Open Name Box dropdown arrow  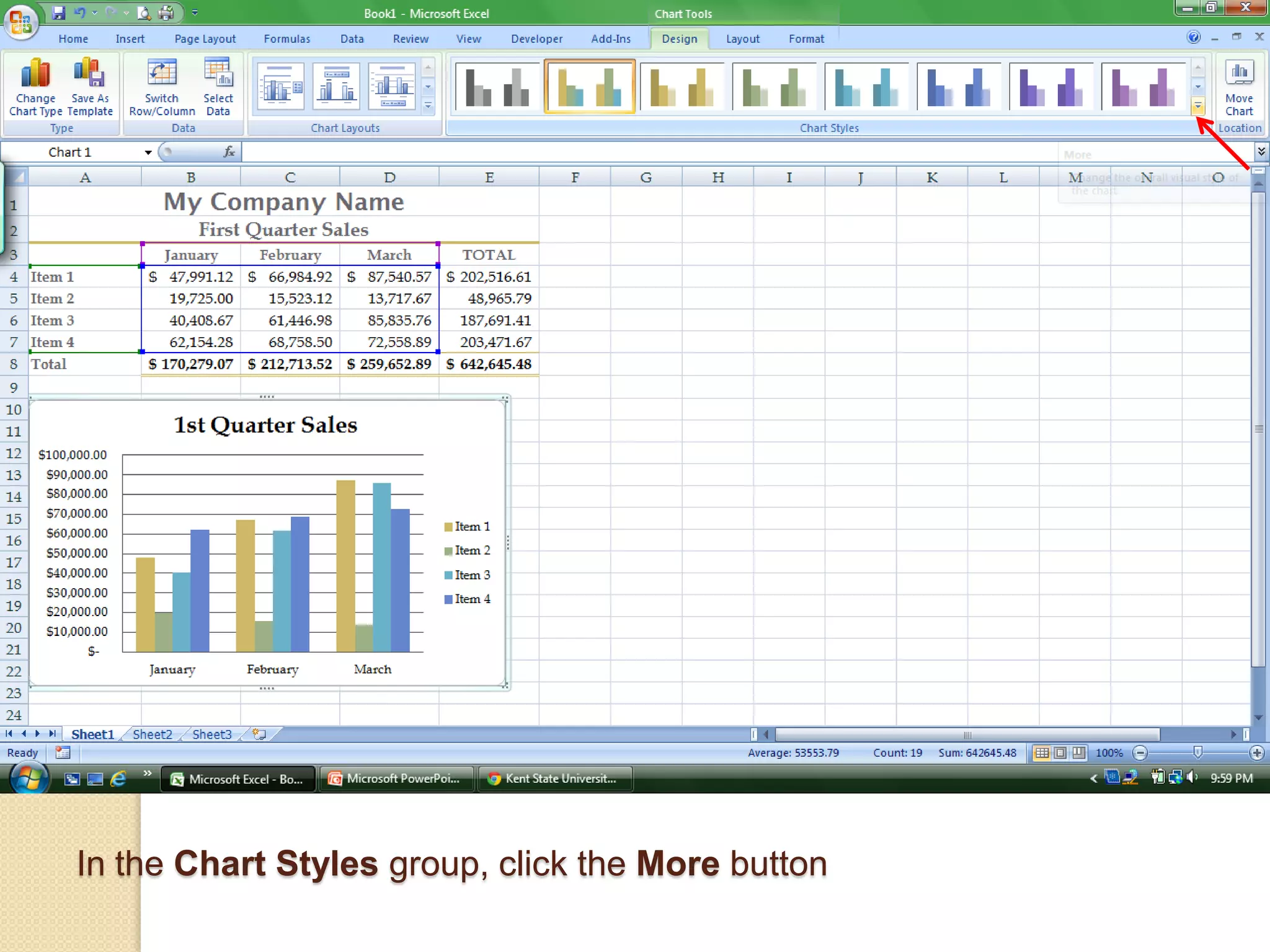[x=148, y=152]
